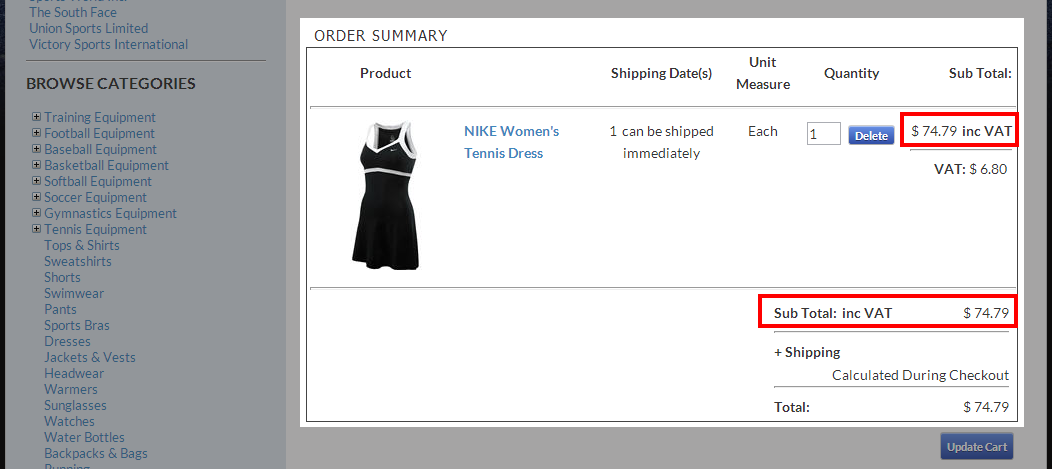Image resolution: width=1052 pixels, height=469 pixels.
Task: Click the Calculated During Checkout text
Action: [x=920, y=375]
